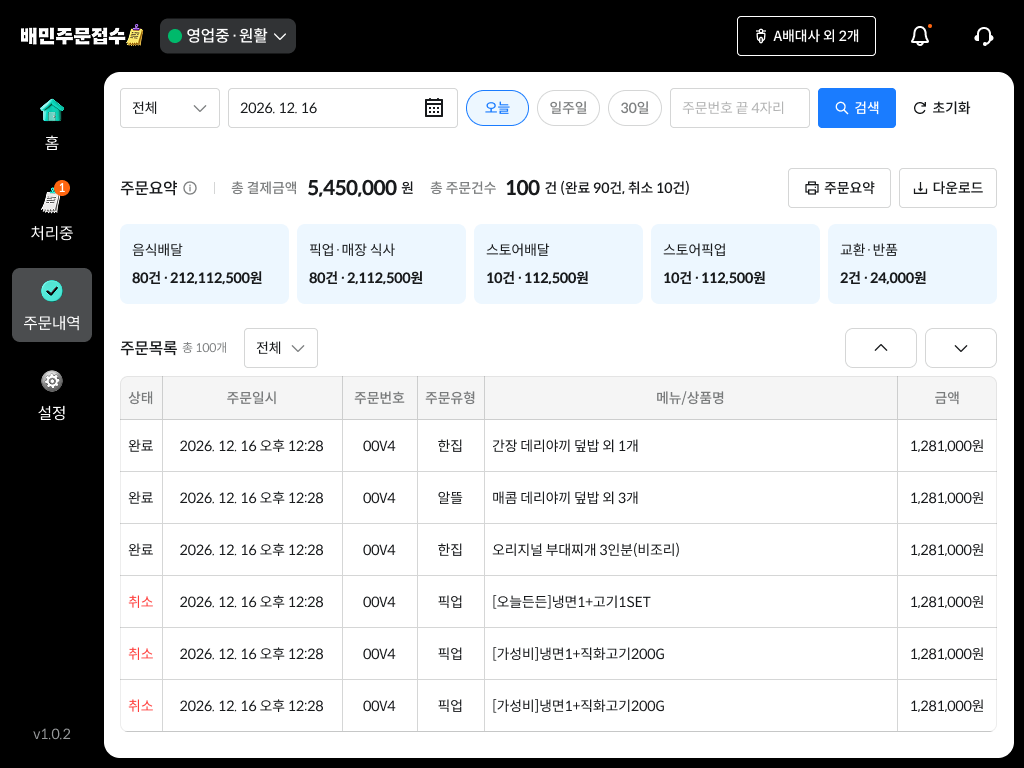Select the 픽업·매장 식사 summary card
Image resolution: width=1024 pixels, height=768 pixels.
(381, 264)
